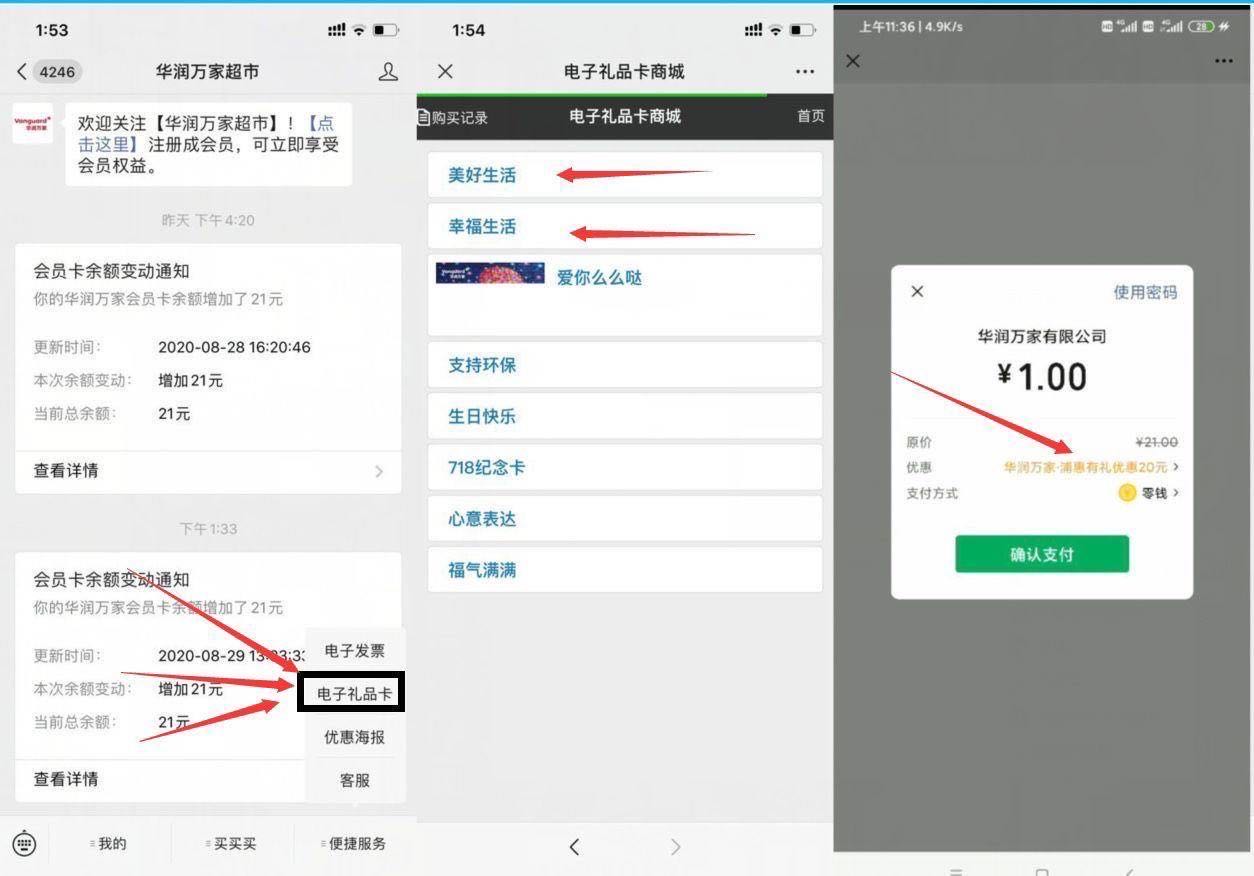This screenshot has height=876, width=1254.
Task: Close the gray payment screen with top X
Action: pos(853,61)
